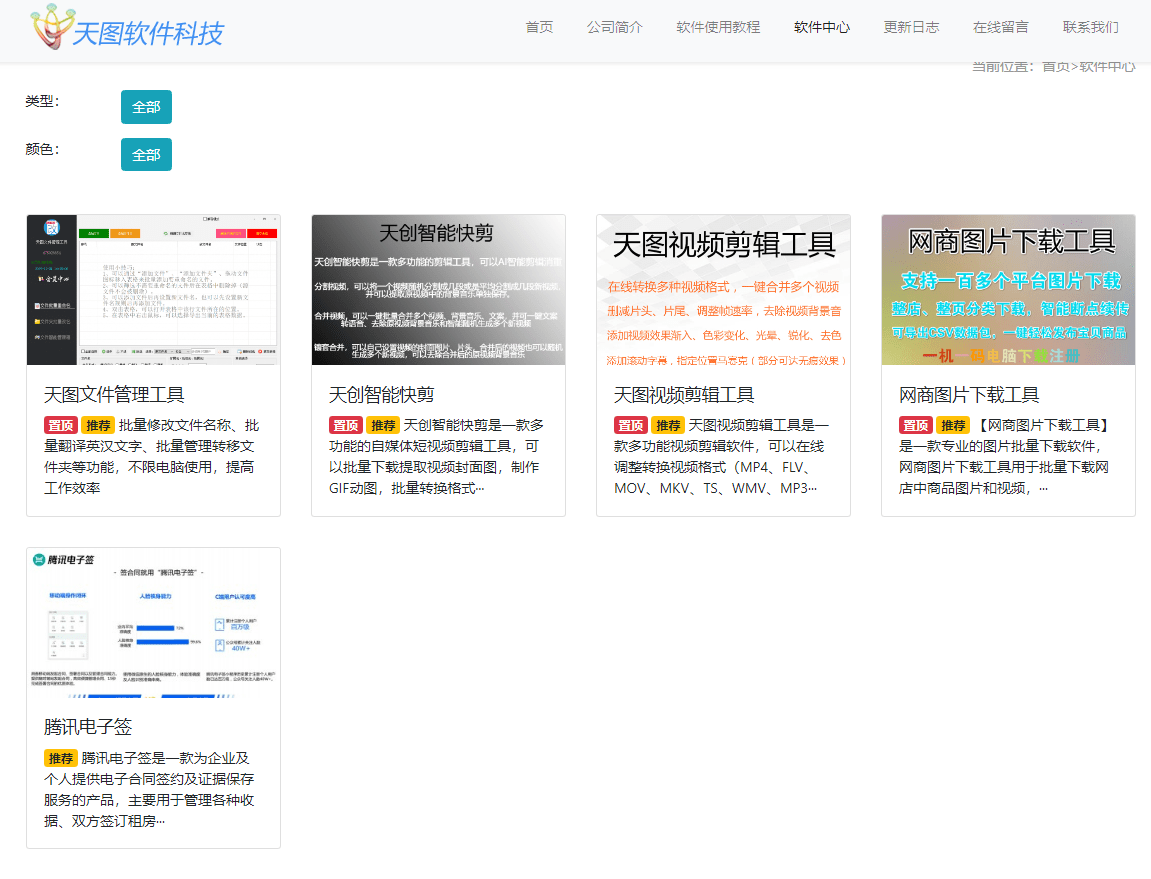The width and height of the screenshot is (1151, 879).
Task: Open the 首页 menu item
Action: (x=538, y=28)
